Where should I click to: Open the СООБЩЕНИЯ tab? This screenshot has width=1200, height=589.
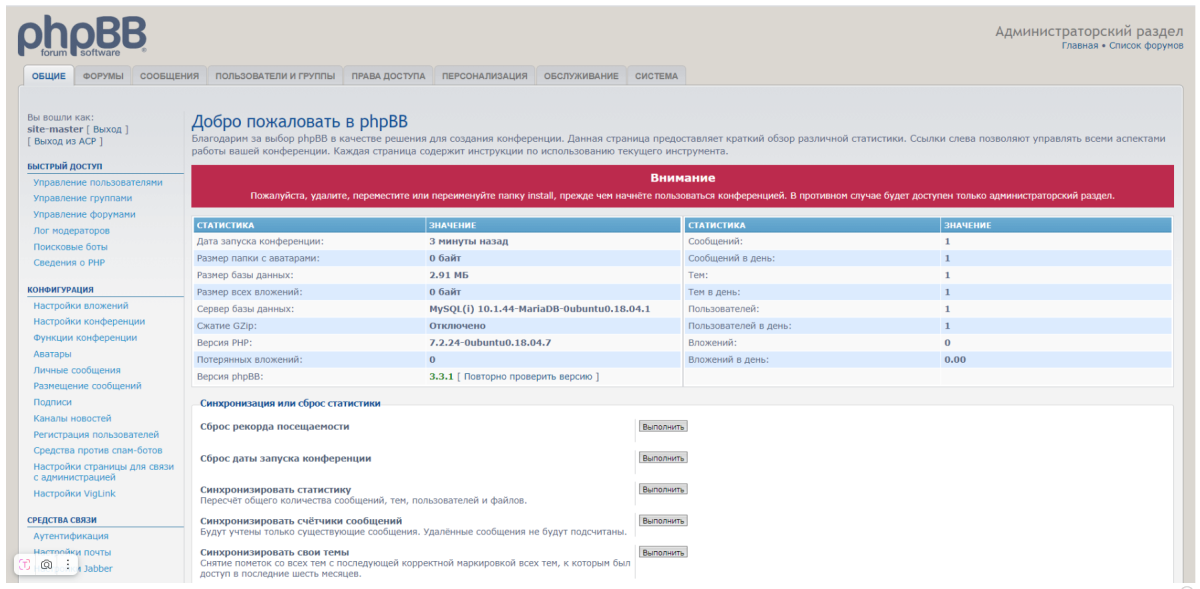click(169, 76)
